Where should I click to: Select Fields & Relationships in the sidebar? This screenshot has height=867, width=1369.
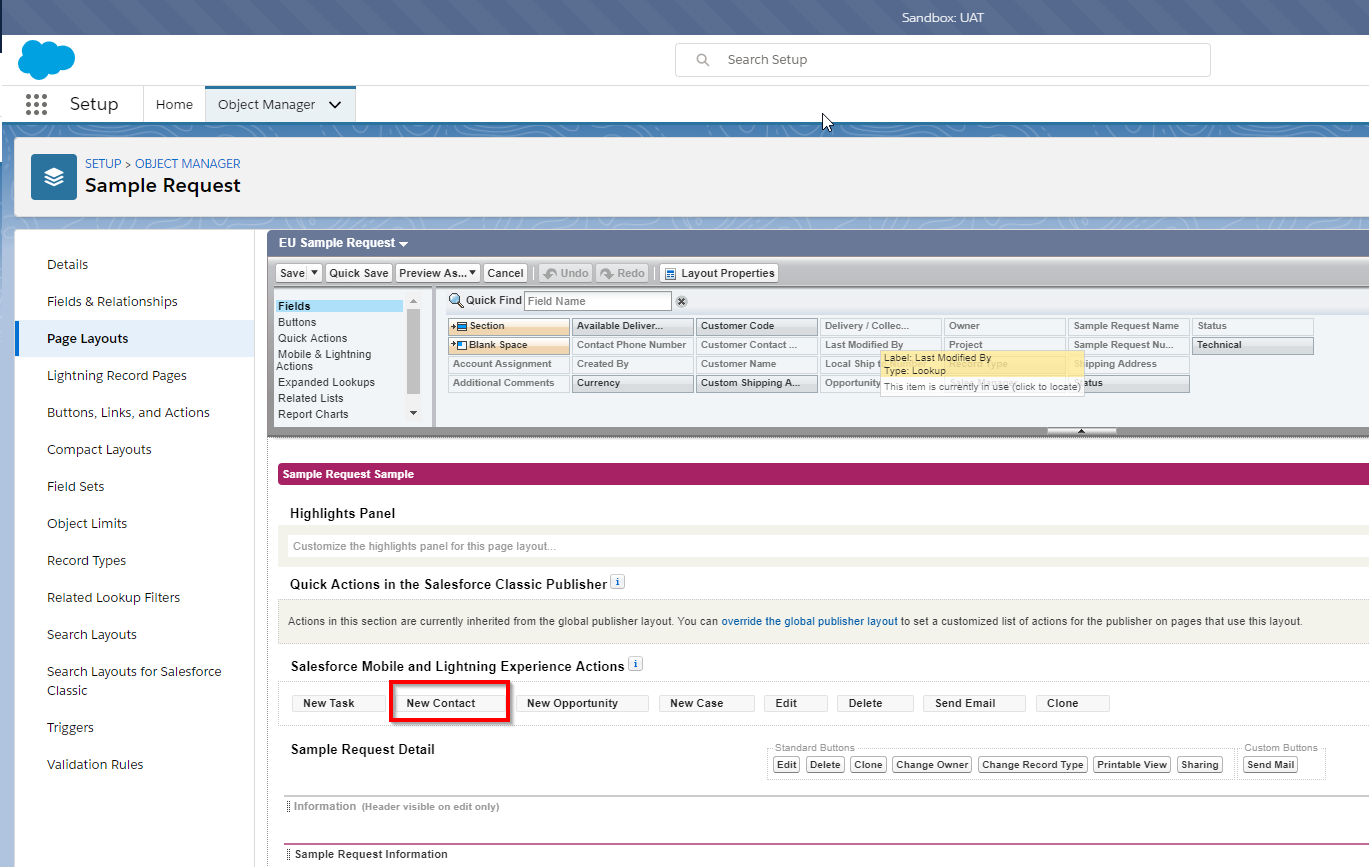click(x=112, y=301)
